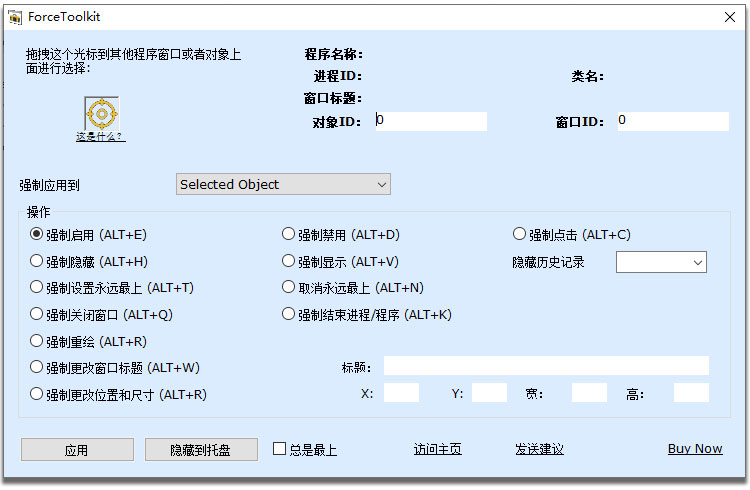Click the 类名: label

tap(587, 76)
